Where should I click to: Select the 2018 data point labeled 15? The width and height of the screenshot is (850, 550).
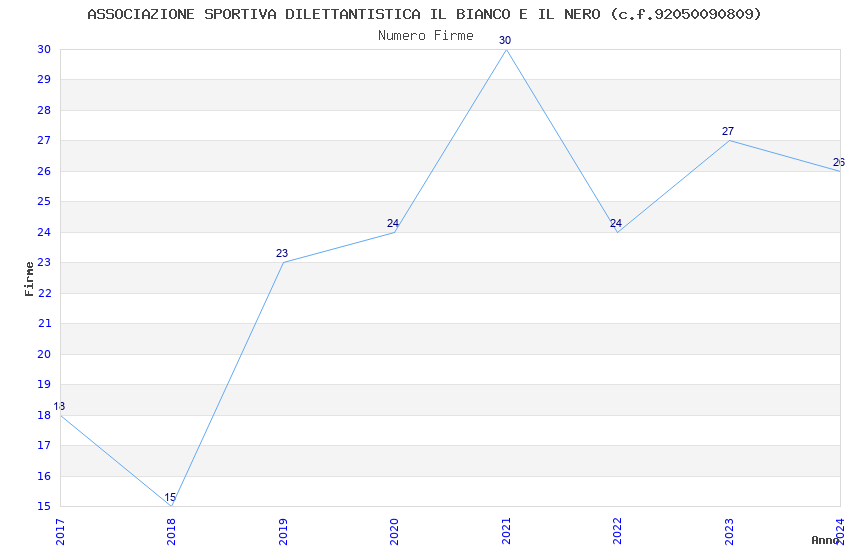[x=172, y=506]
